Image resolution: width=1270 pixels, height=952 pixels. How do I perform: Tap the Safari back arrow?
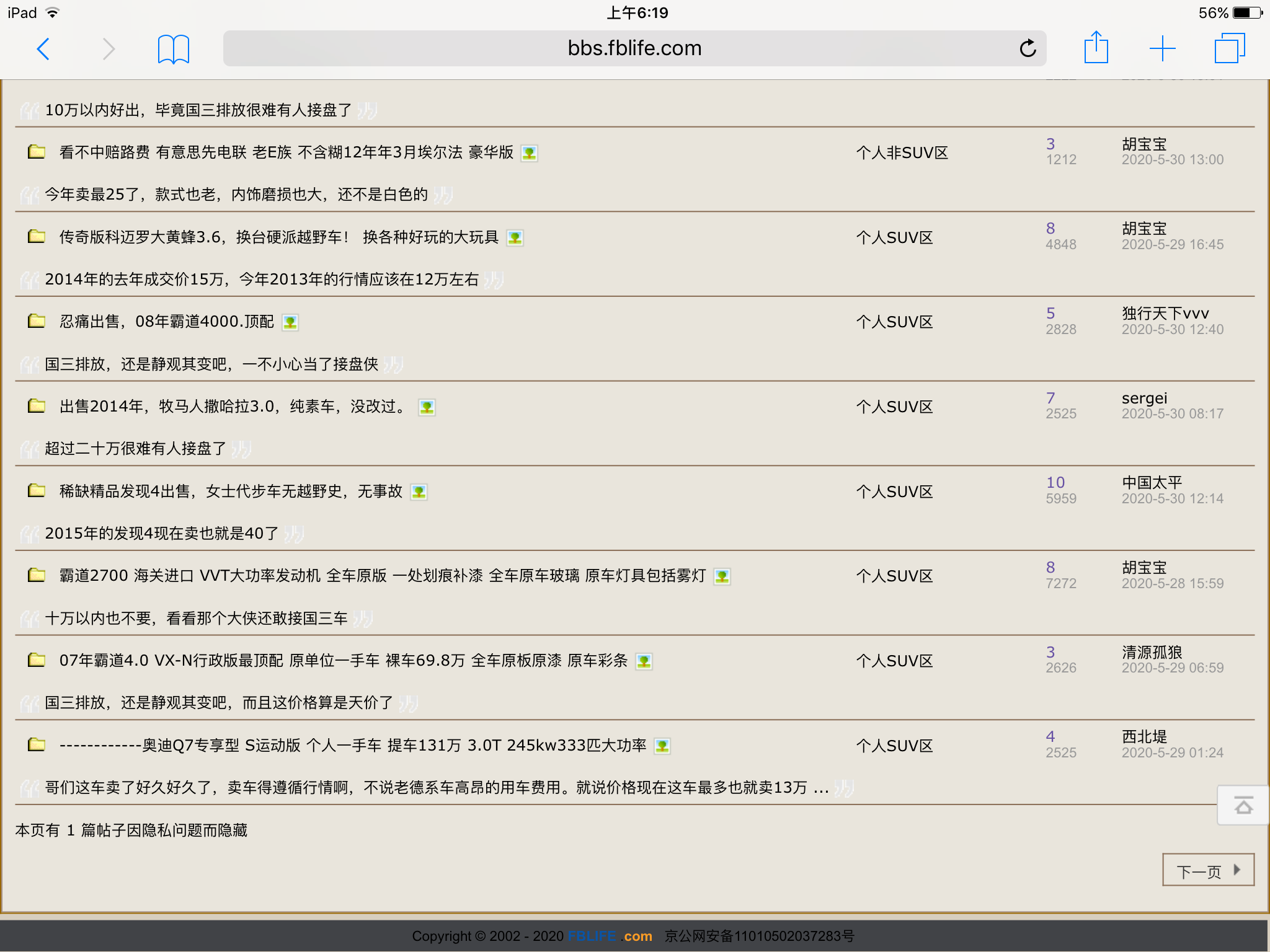(x=43, y=48)
